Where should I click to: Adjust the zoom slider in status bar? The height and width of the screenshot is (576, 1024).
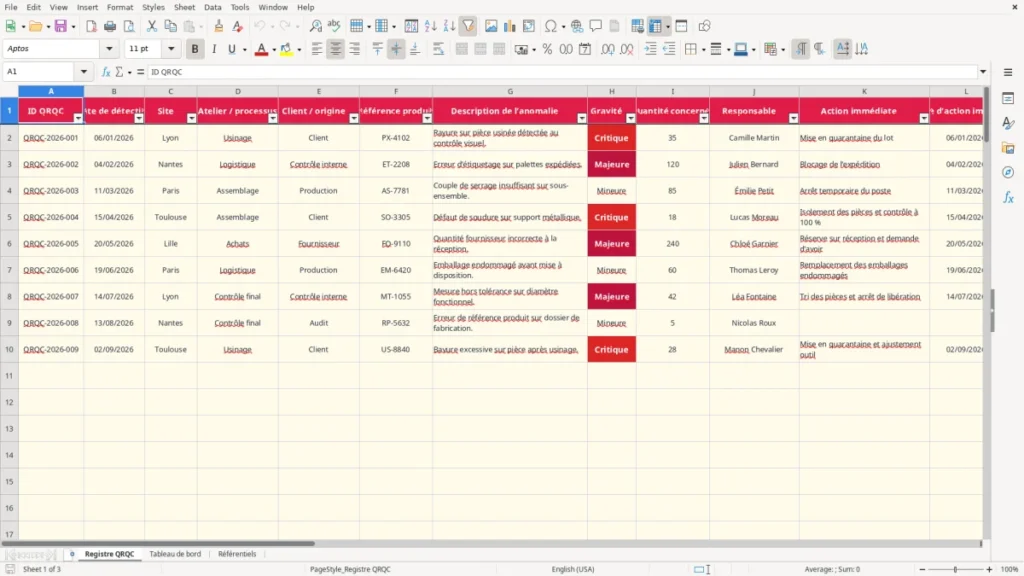click(955, 569)
